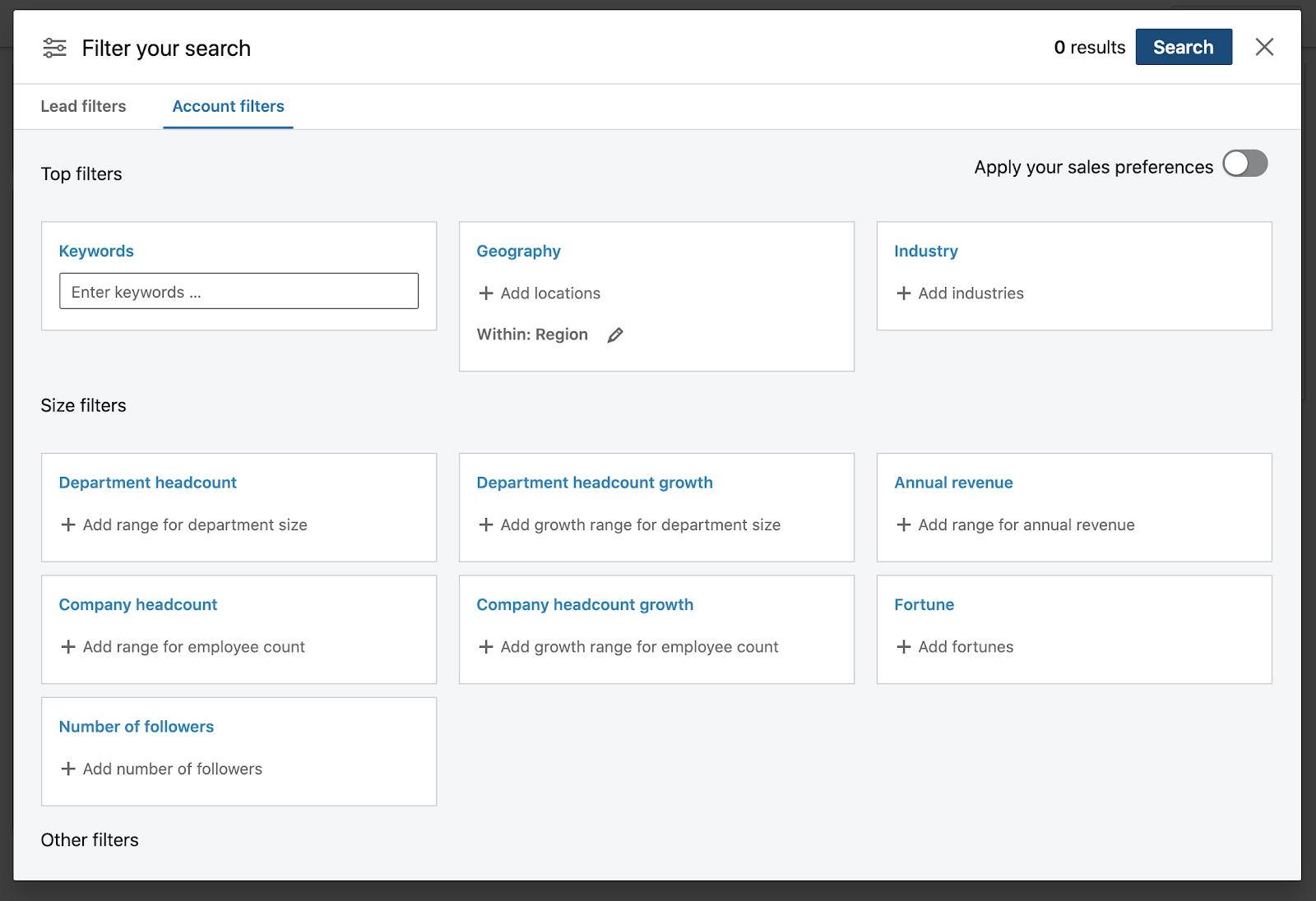
Task: Click the plus icon before Add growth range for employee count
Action: 486,647
